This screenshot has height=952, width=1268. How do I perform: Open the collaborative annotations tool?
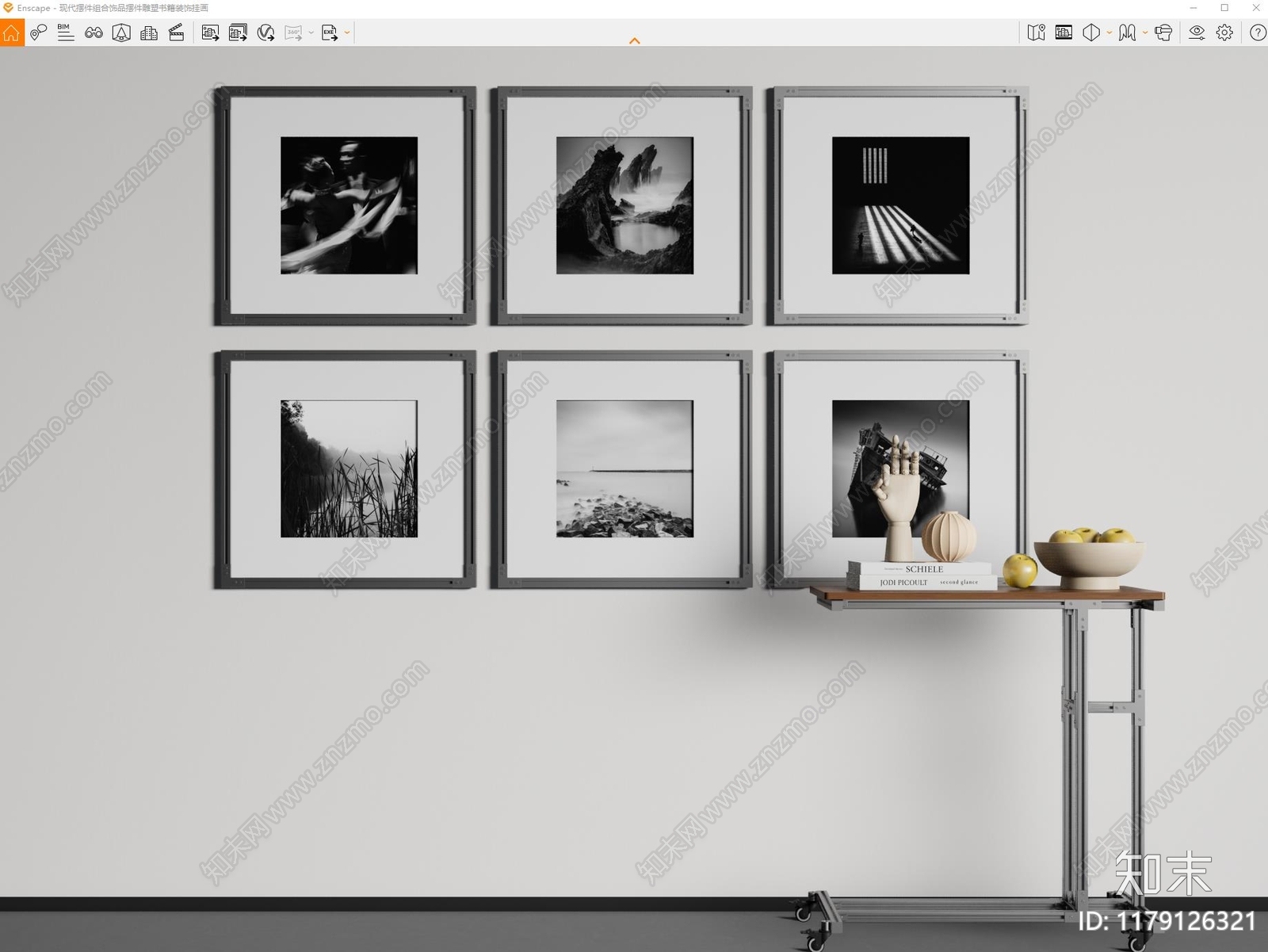[x=38, y=32]
